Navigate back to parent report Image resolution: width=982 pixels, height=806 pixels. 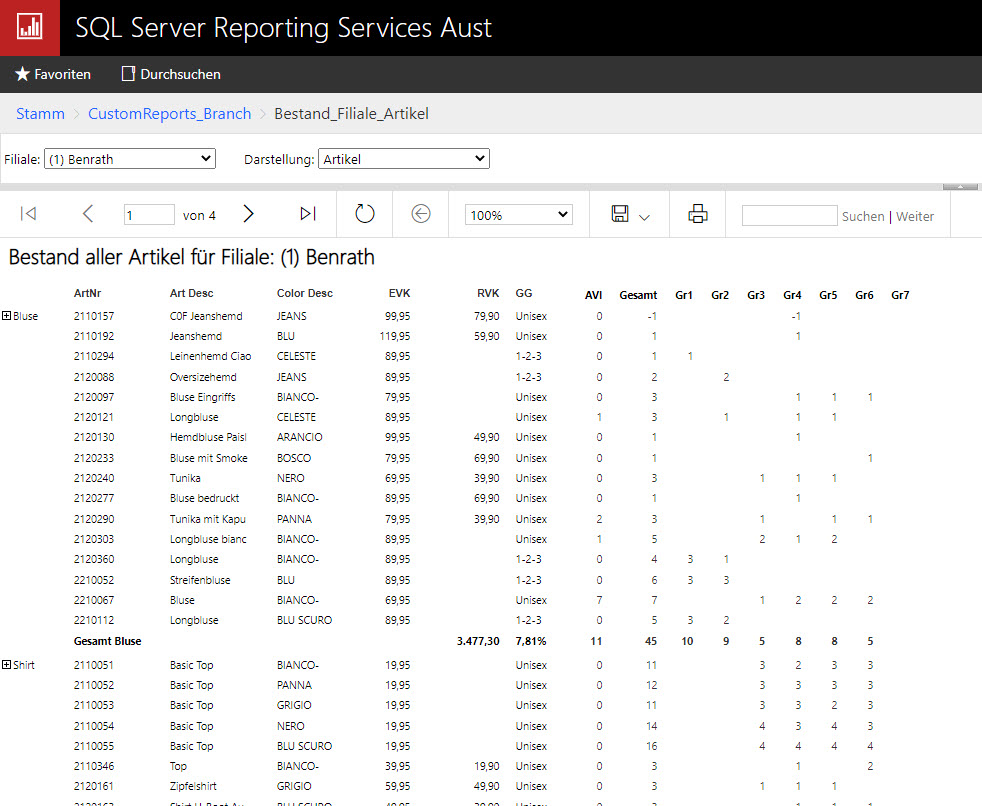(421, 214)
